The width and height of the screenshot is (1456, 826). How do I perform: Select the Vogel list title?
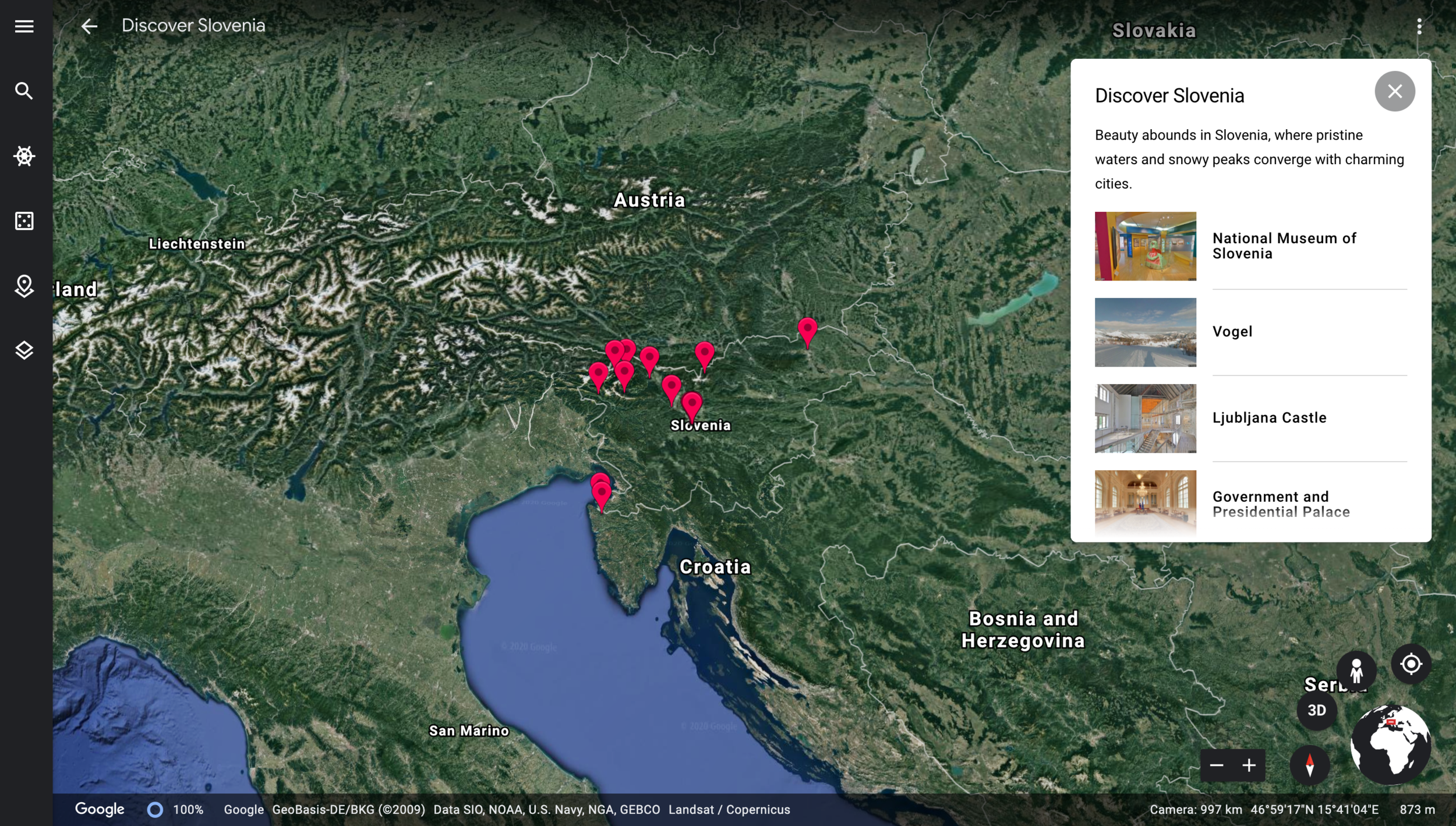(x=1232, y=332)
